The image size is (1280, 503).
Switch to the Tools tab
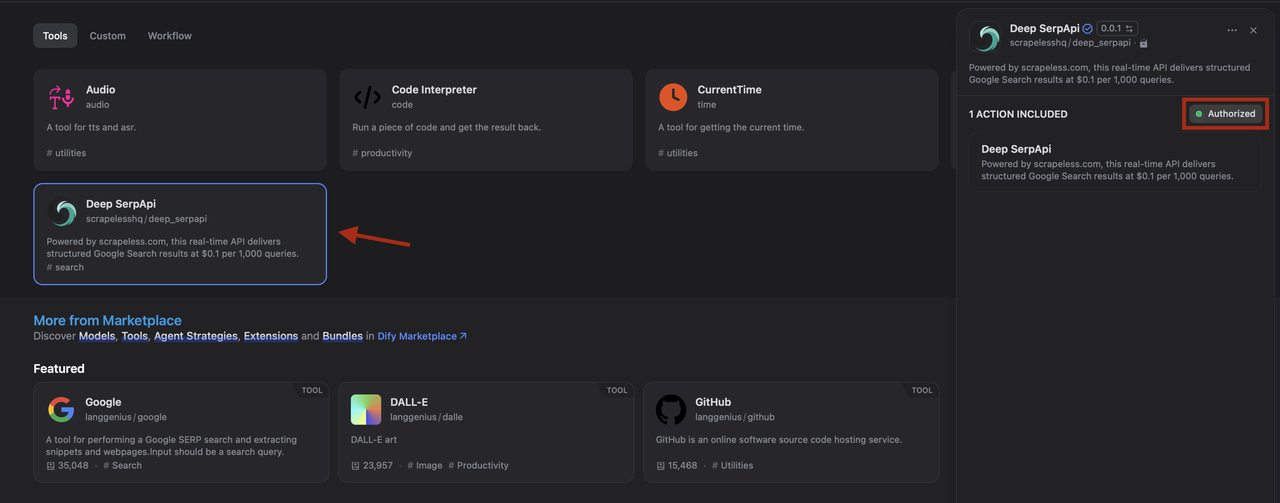pyautogui.click(x=55, y=36)
